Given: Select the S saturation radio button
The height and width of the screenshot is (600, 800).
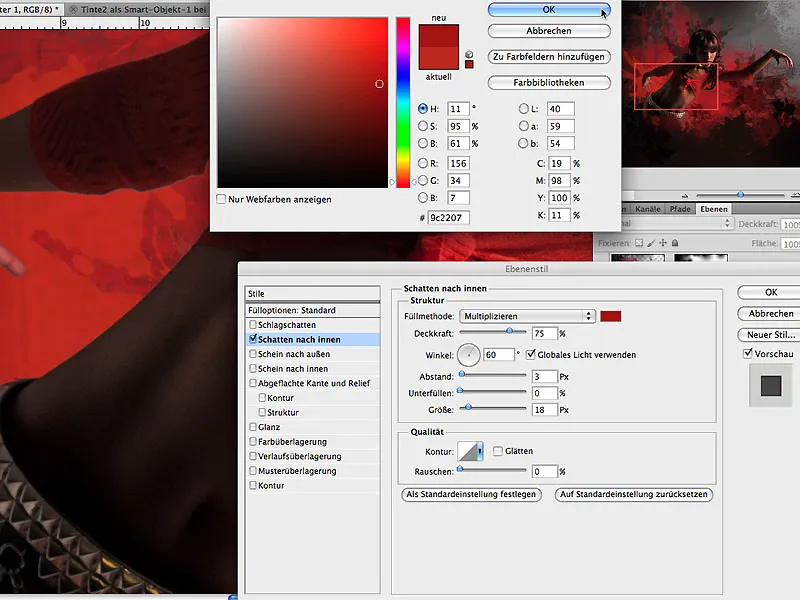Looking at the screenshot, I should pos(422,126).
